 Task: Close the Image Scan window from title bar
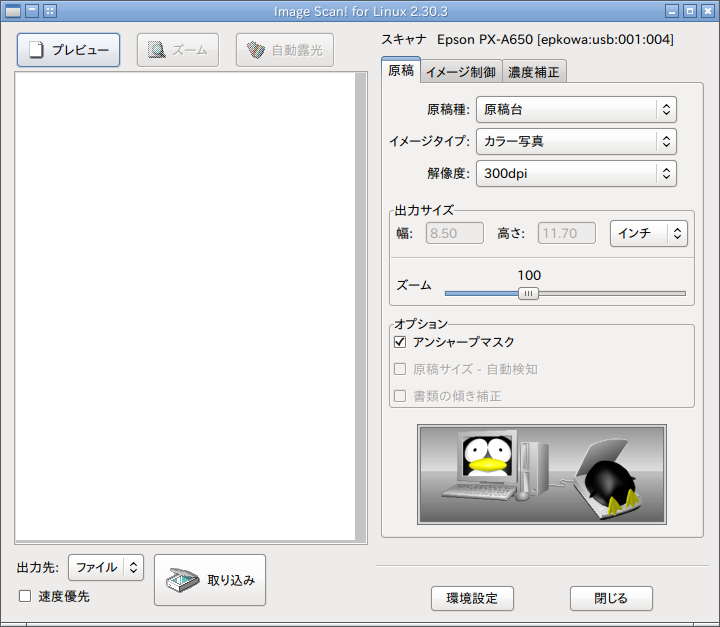[707, 11]
